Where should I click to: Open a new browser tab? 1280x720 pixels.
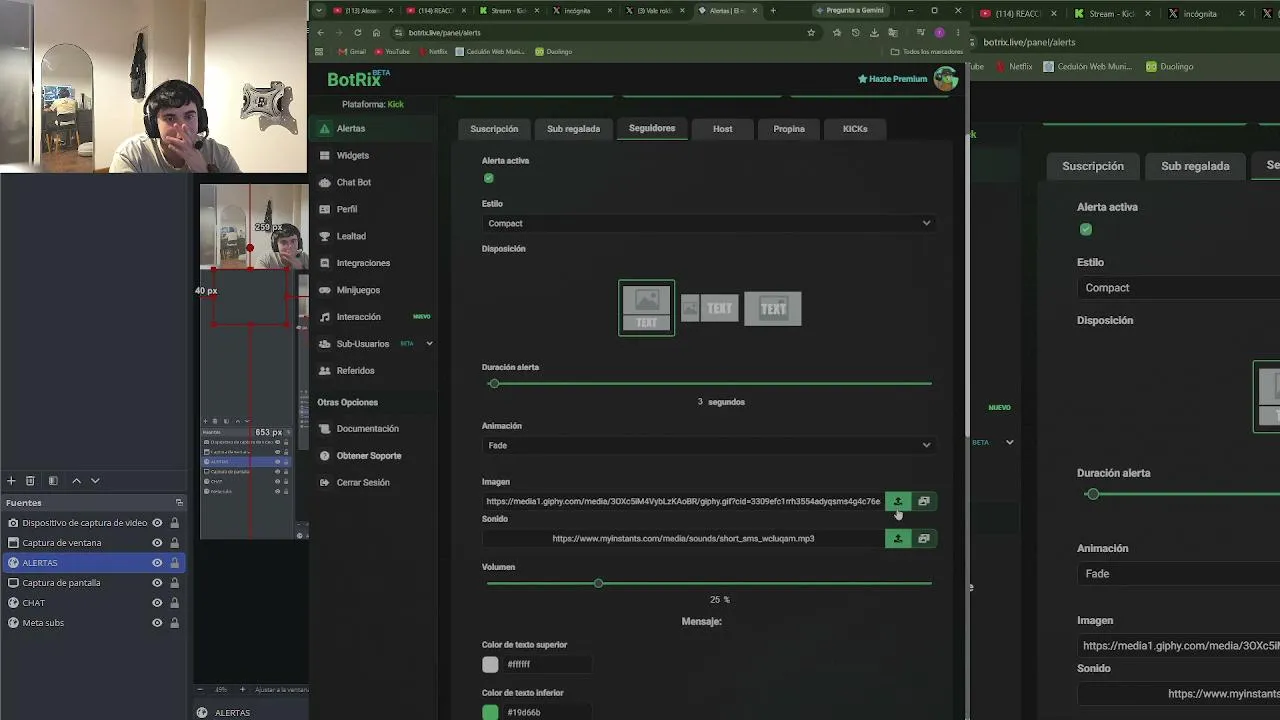[772, 11]
